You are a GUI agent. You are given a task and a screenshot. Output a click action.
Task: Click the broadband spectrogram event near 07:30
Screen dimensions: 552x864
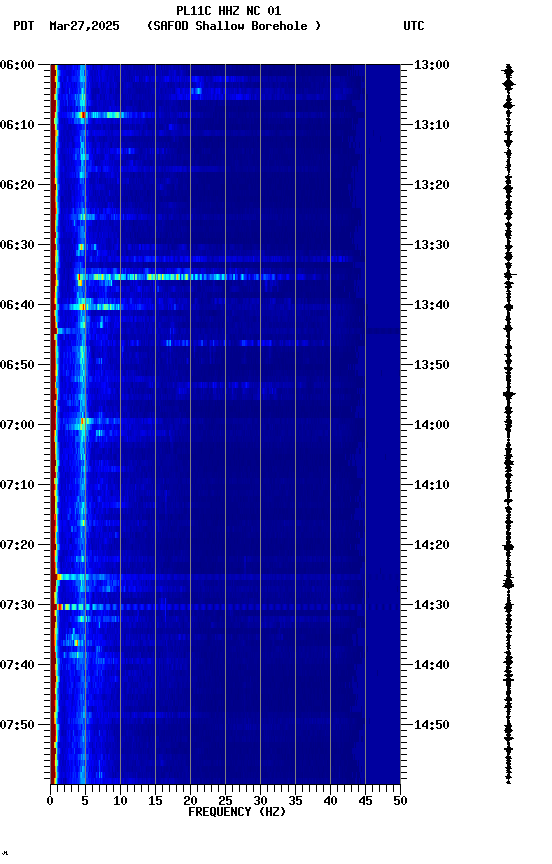pos(226,607)
